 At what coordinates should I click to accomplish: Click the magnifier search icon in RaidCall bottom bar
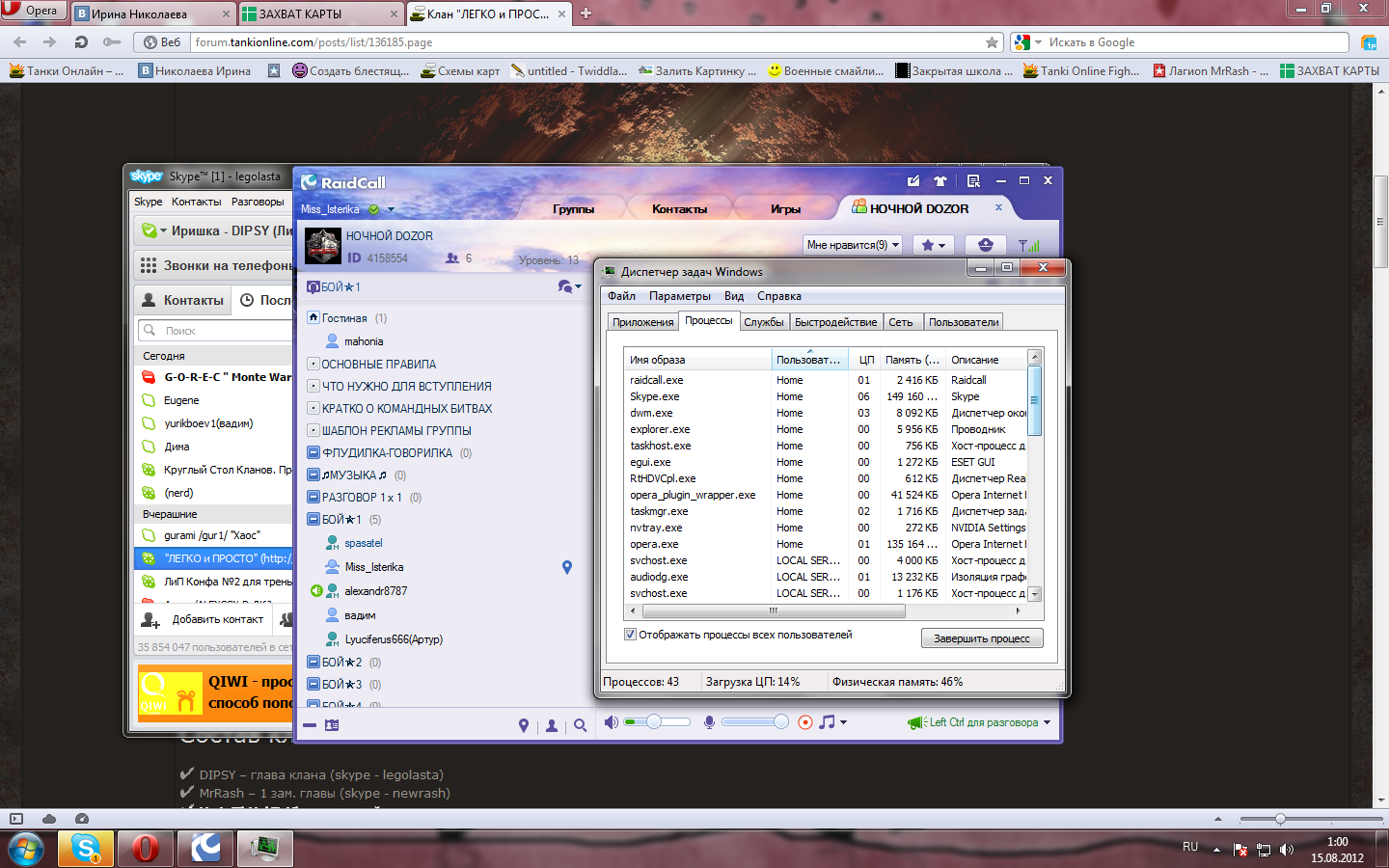point(580,725)
